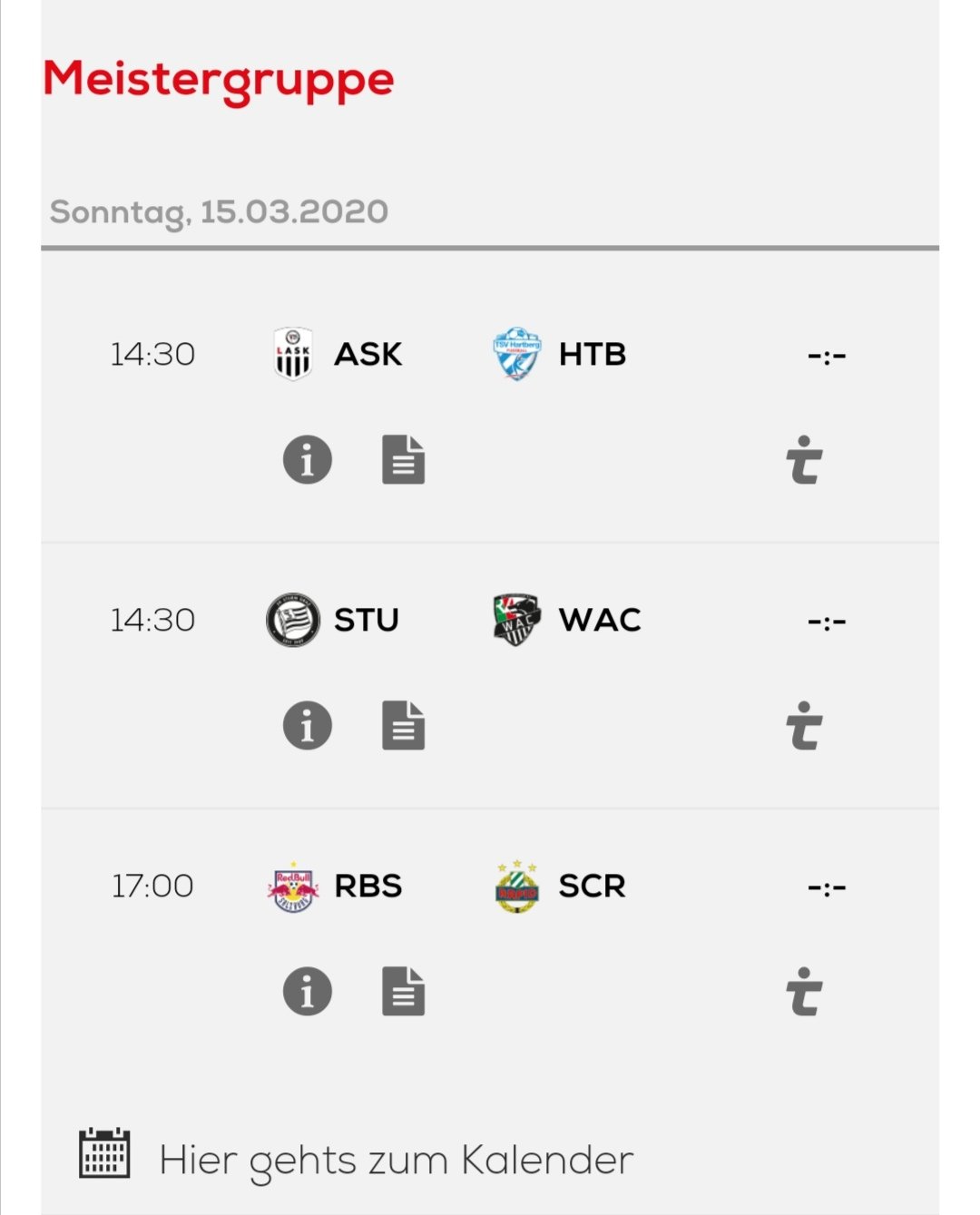980x1215 pixels.
Task: View info for RBS vs SCR match
Action: 308,991
